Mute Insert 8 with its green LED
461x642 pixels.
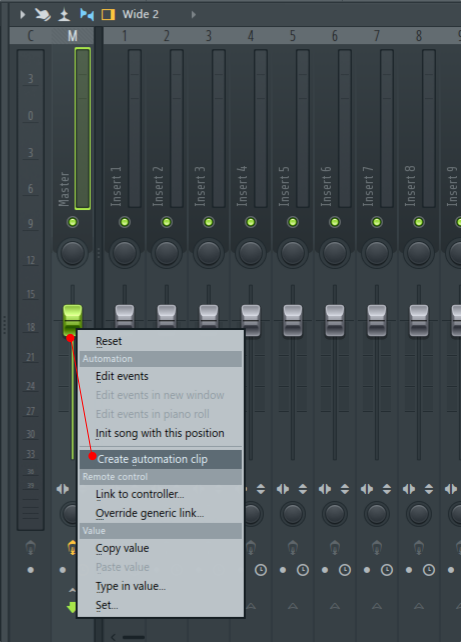419,222
